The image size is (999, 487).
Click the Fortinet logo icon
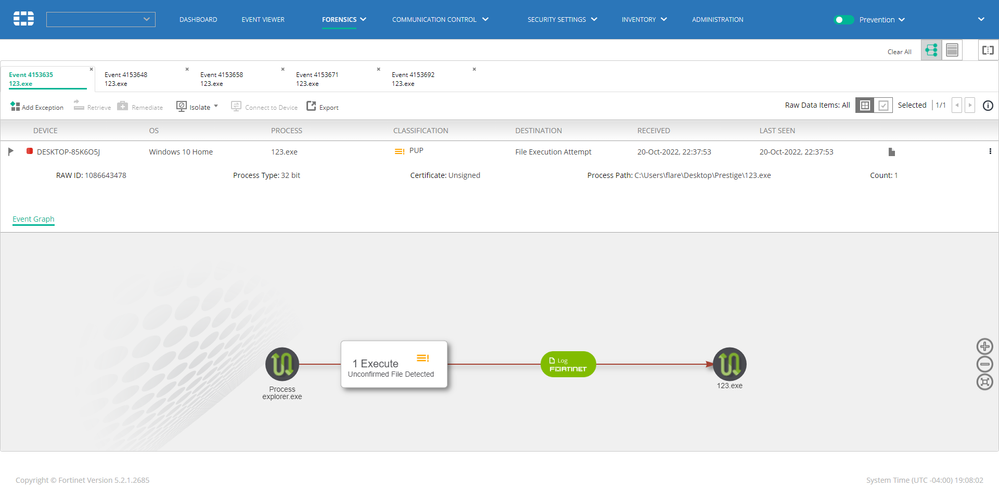coord(24,19)
